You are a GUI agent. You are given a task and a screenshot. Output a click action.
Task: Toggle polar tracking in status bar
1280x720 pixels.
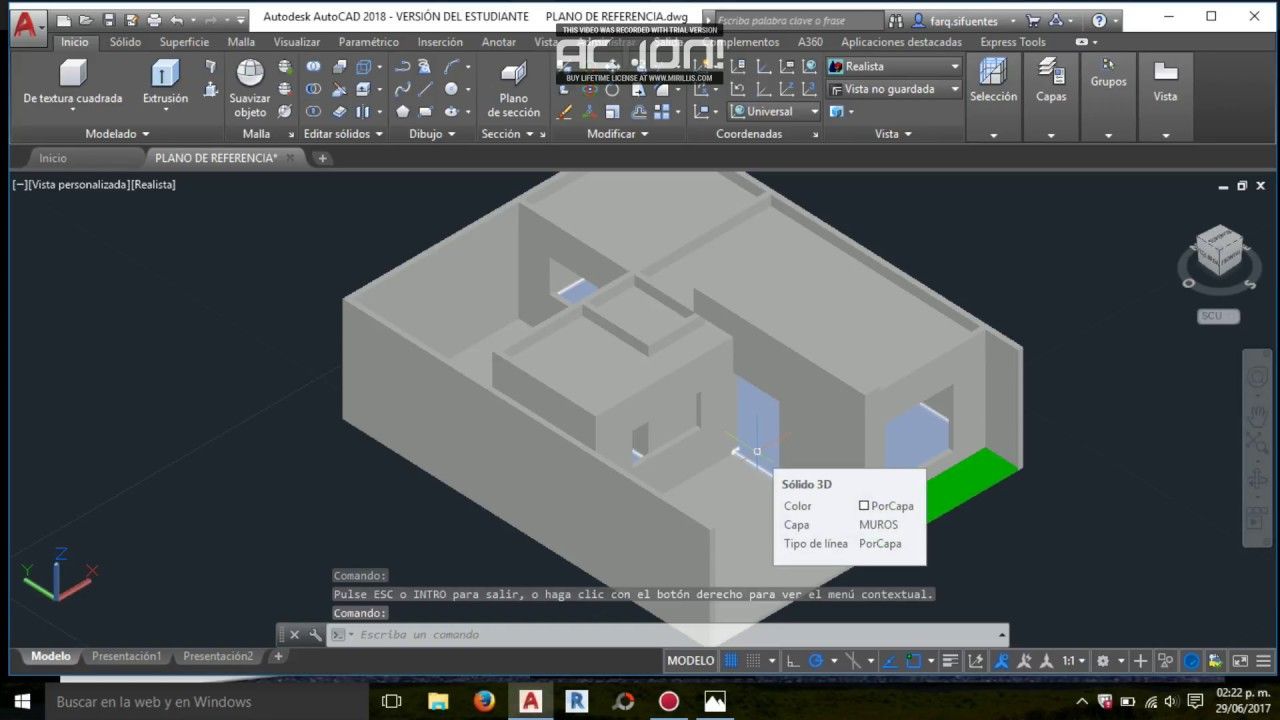click(816, 661)
